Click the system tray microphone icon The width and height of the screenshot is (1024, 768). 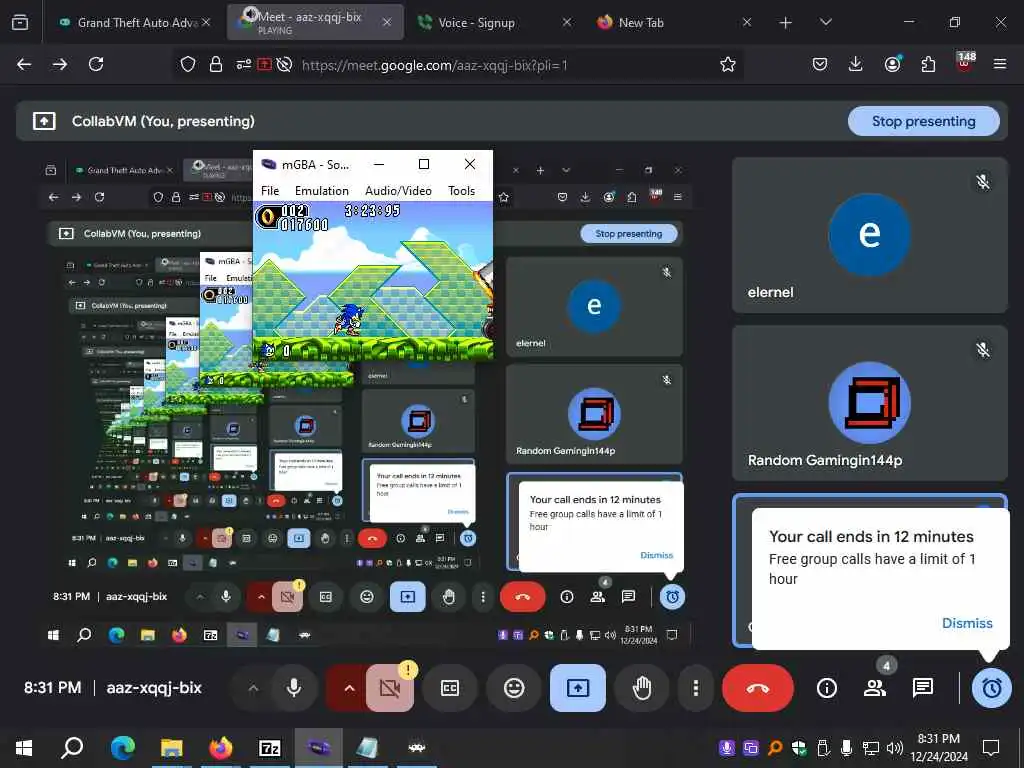coord(846,748)
